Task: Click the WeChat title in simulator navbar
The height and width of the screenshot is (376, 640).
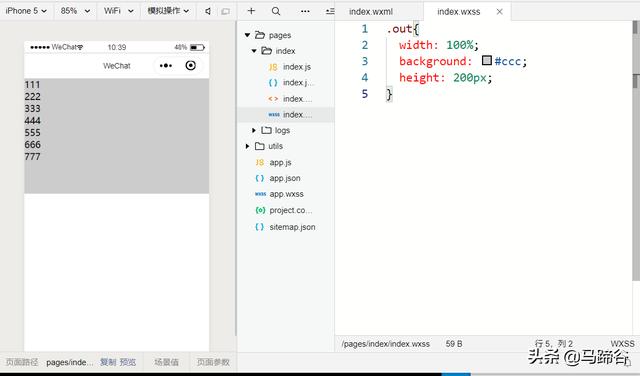Action: [117, 66]
